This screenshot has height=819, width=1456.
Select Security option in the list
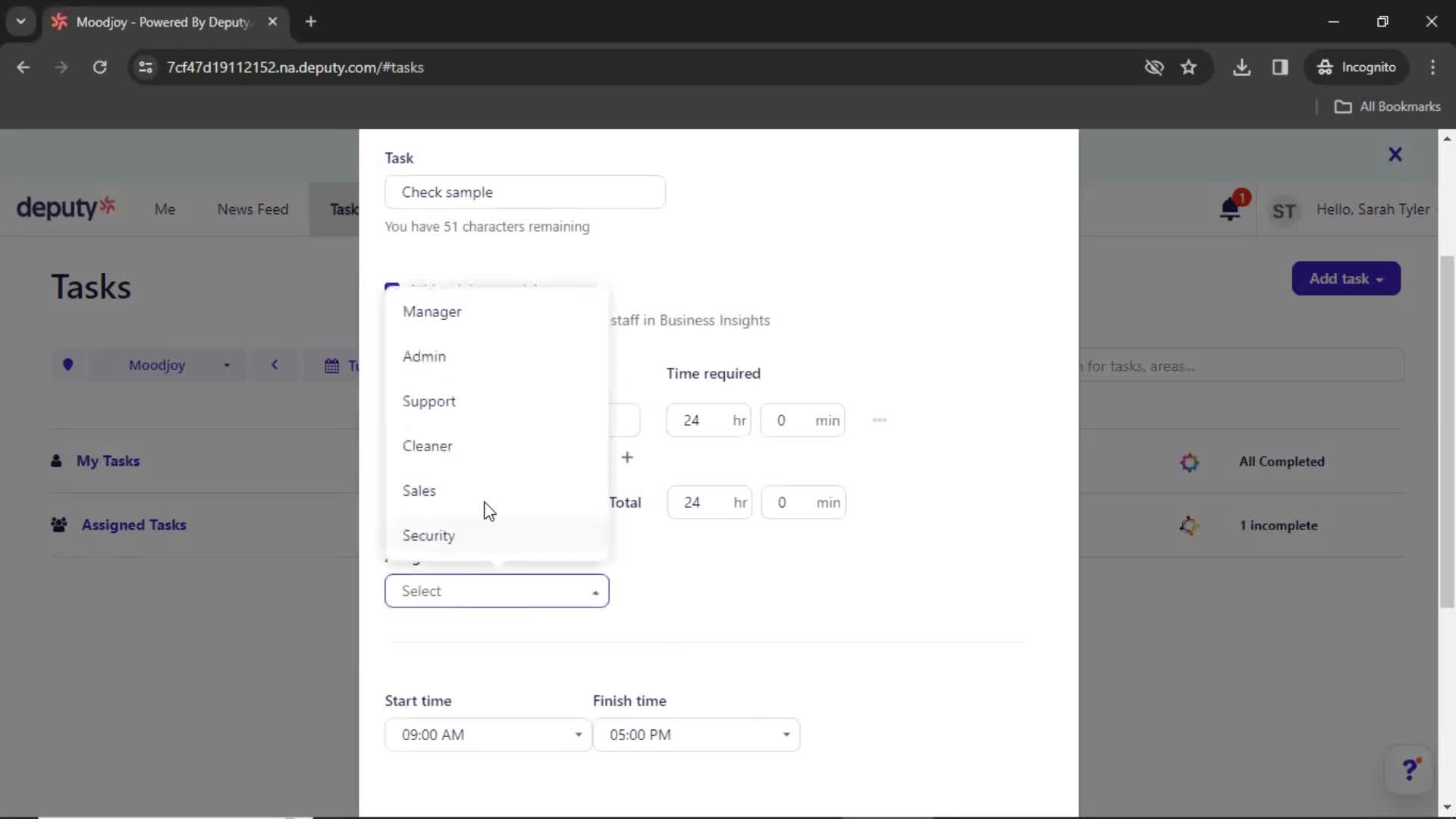click(497, 535)
